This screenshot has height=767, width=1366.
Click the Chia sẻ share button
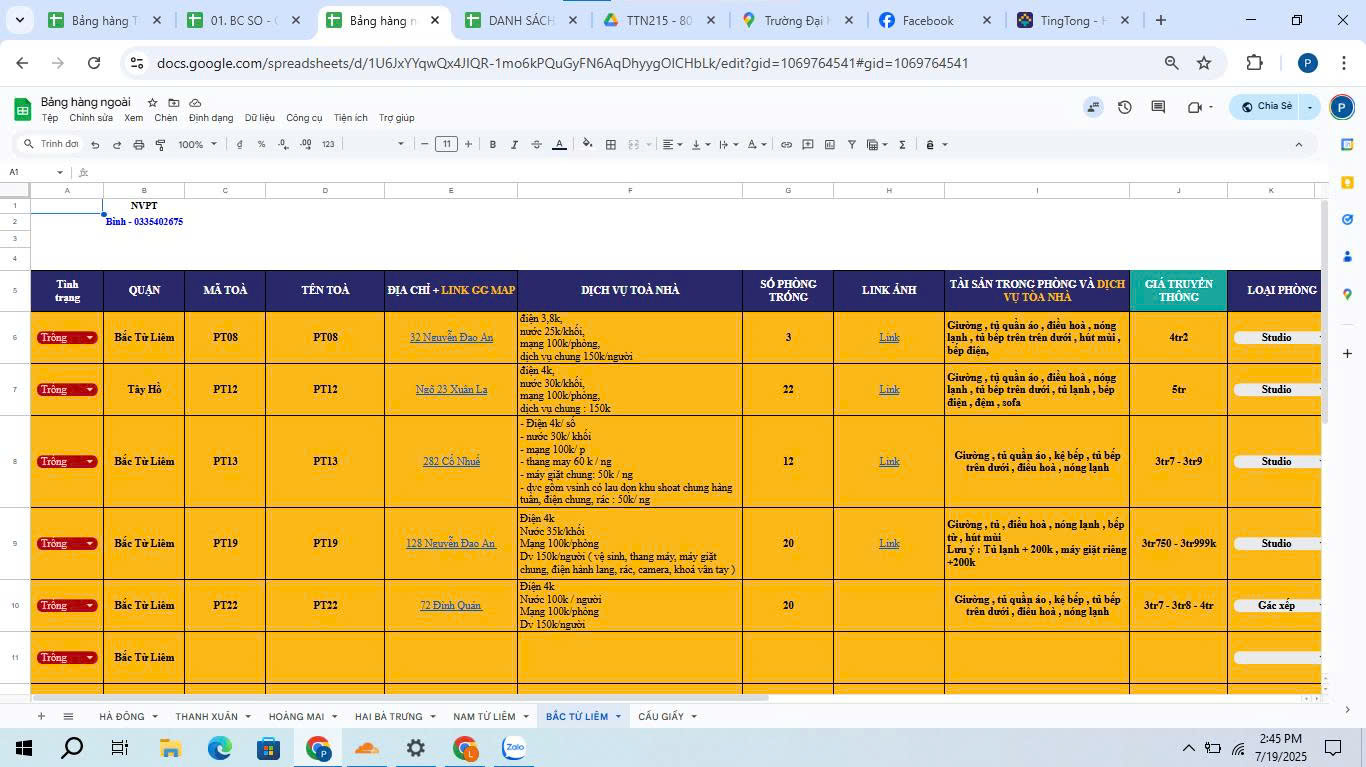(1267, 107)
